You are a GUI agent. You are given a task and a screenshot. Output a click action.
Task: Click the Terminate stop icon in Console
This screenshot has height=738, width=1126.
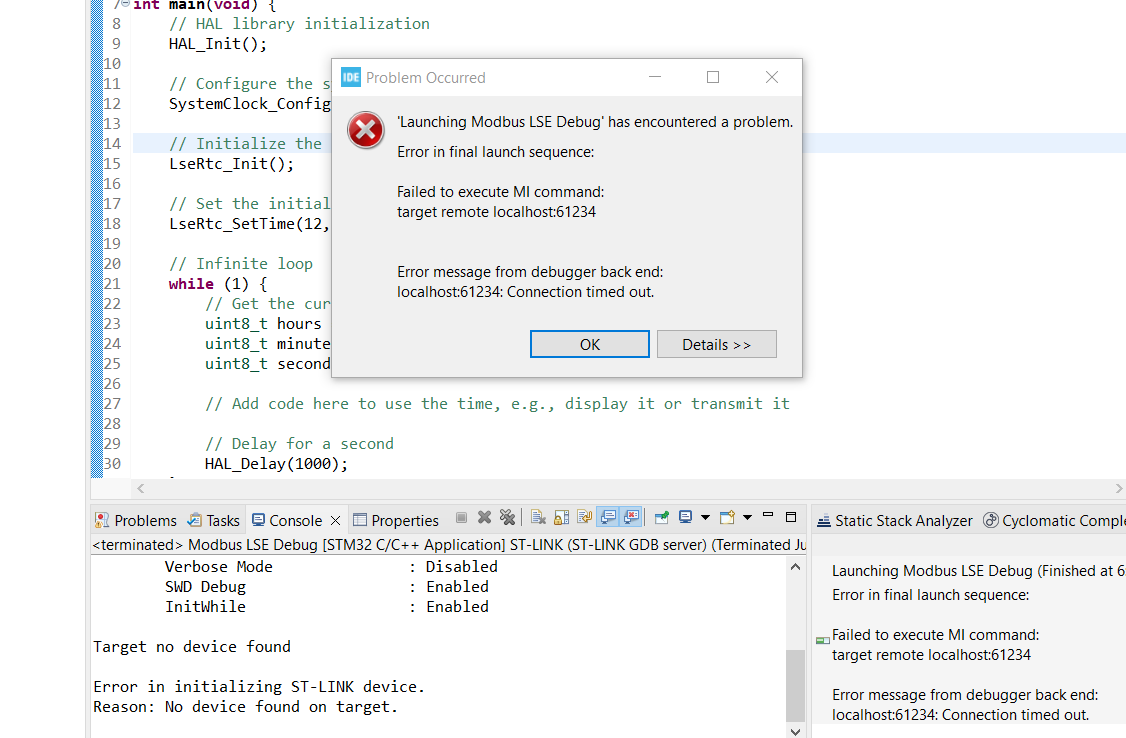click(x=462, y=518)
